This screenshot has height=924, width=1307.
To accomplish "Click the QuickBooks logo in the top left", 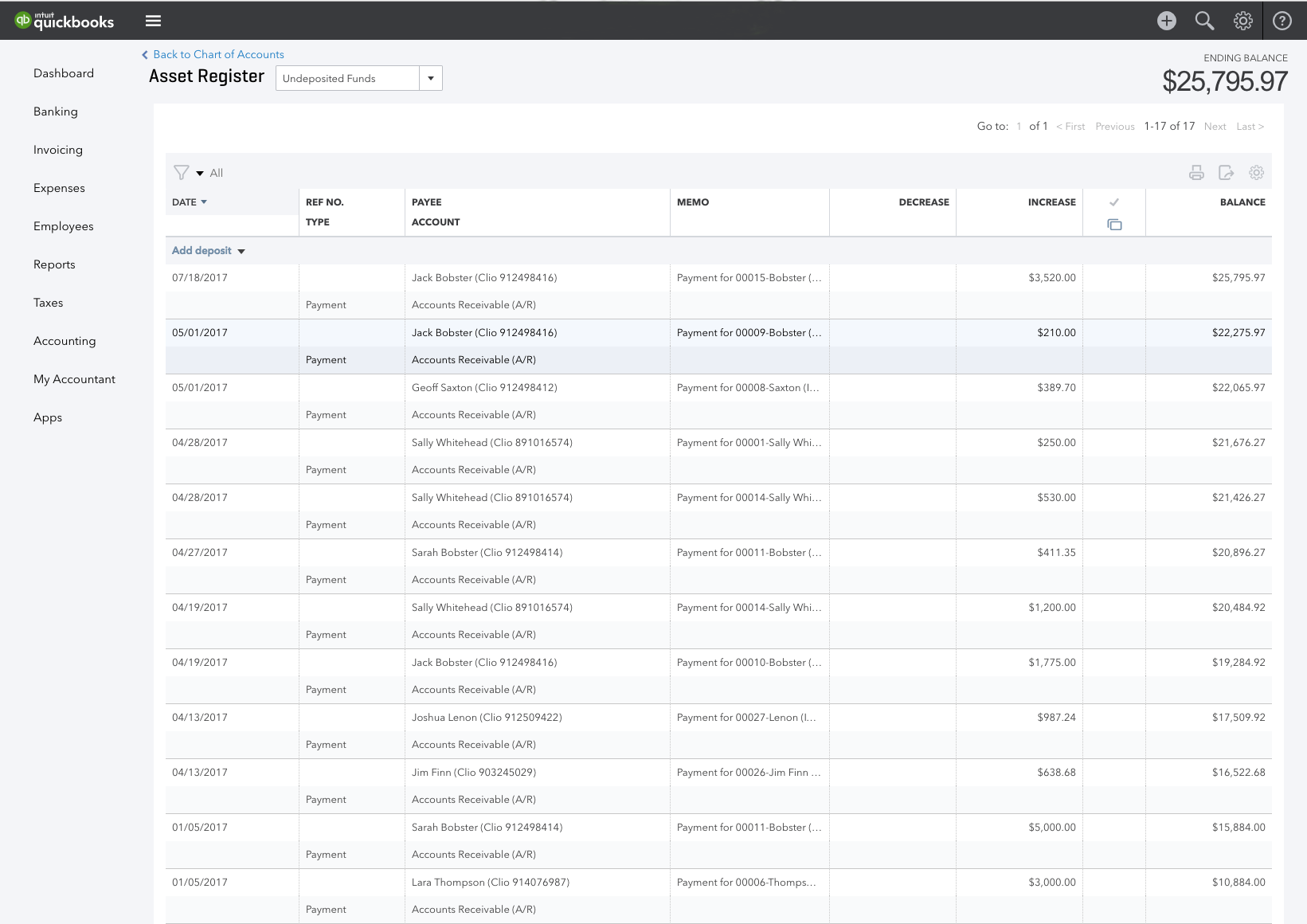I will click(x=62, y=21).
